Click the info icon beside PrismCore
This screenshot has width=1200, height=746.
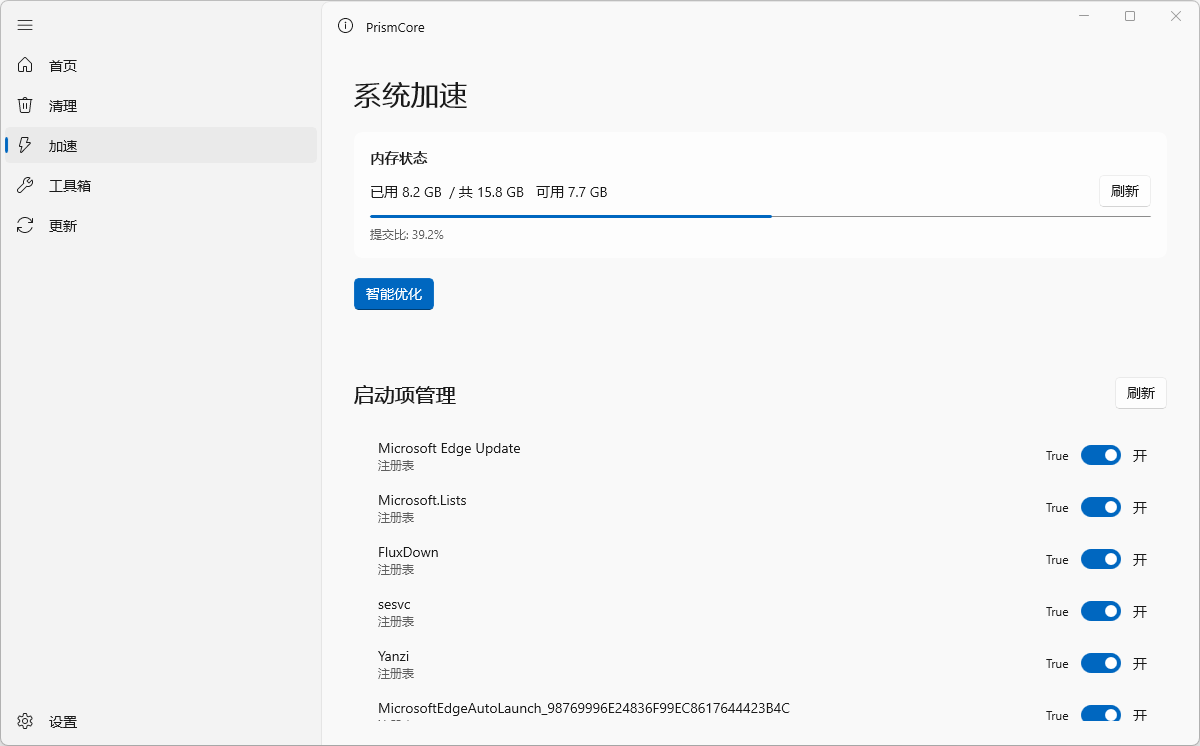click(346, 26)
